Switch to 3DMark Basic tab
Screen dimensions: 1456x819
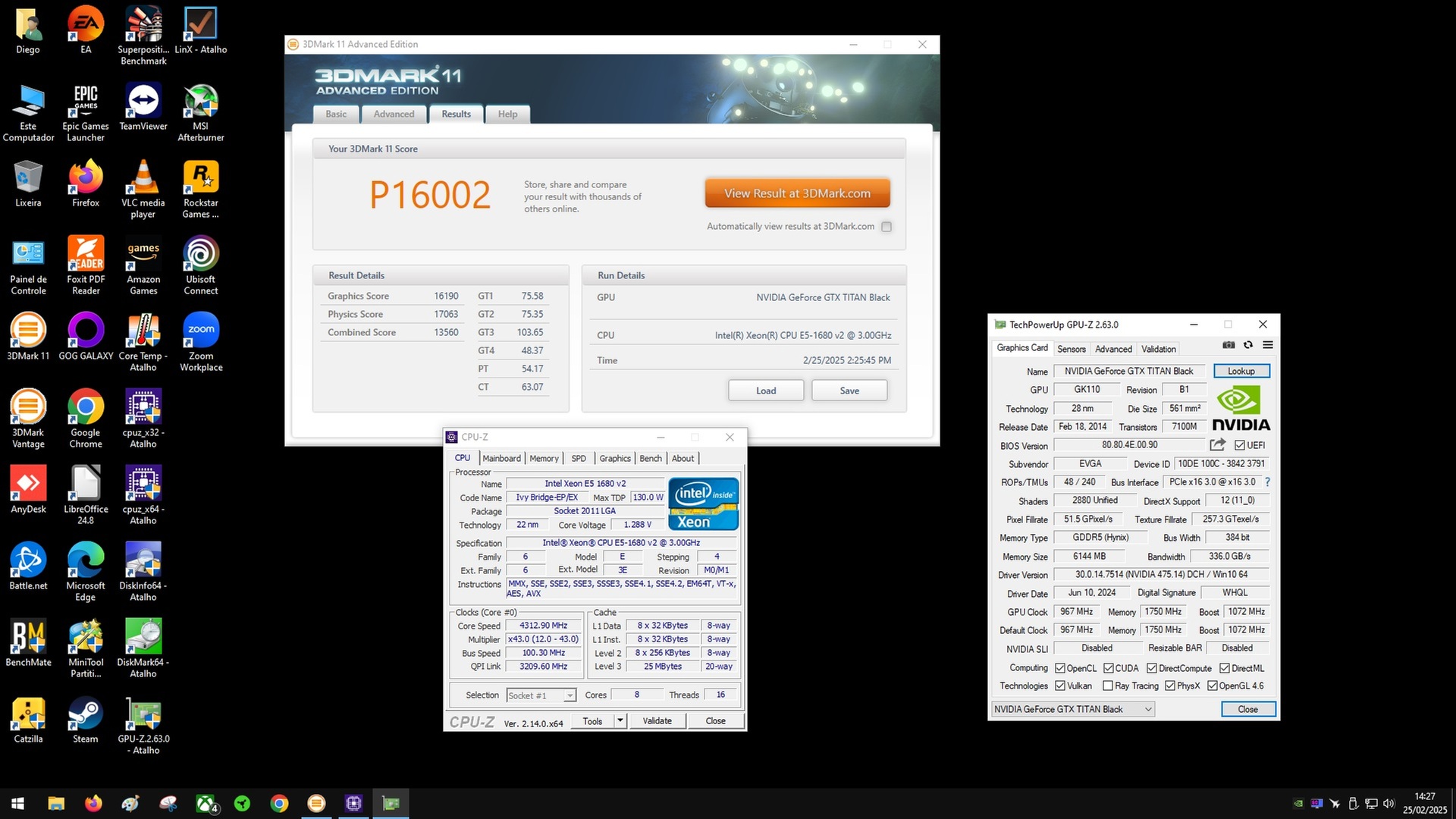click(336, 114)
